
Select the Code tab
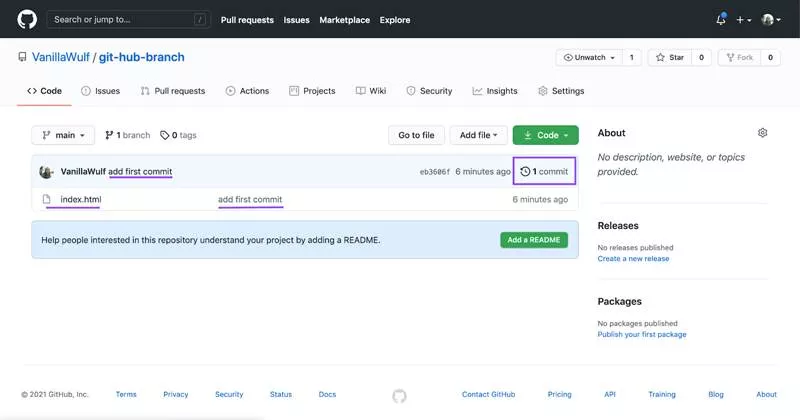pos(44,91)
